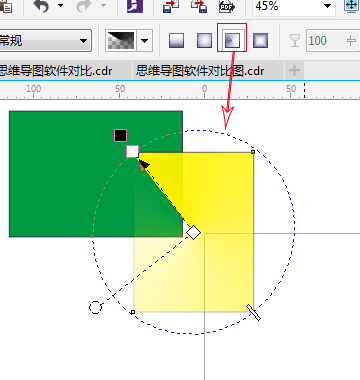Add a new document with plus tab

(x=294, y=70)
